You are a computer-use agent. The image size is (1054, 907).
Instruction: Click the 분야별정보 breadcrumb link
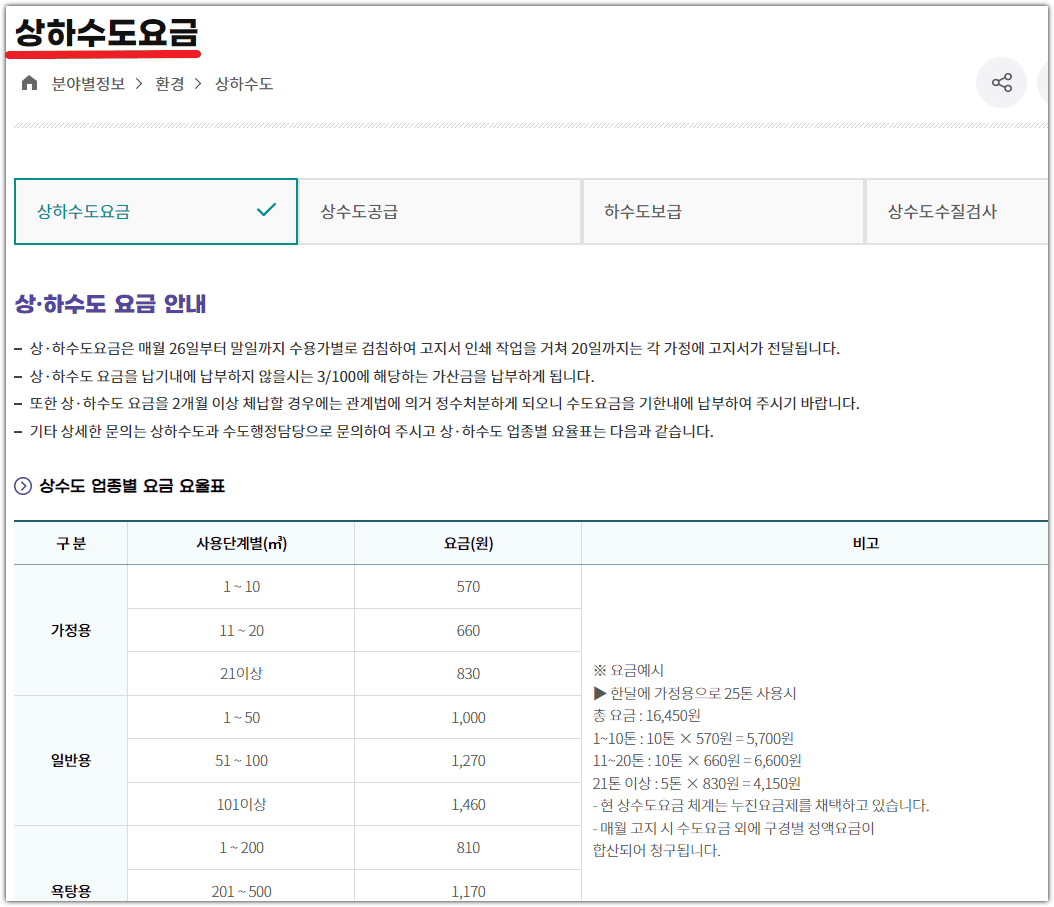tap(89, 85)
